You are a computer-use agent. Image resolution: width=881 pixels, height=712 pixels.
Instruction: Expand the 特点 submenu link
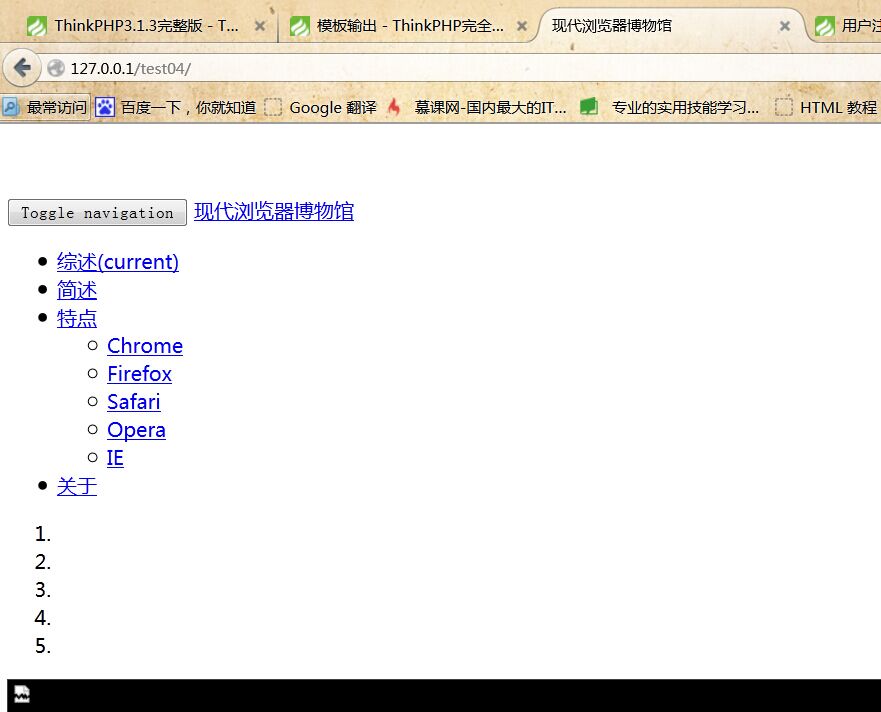(77, 318)
